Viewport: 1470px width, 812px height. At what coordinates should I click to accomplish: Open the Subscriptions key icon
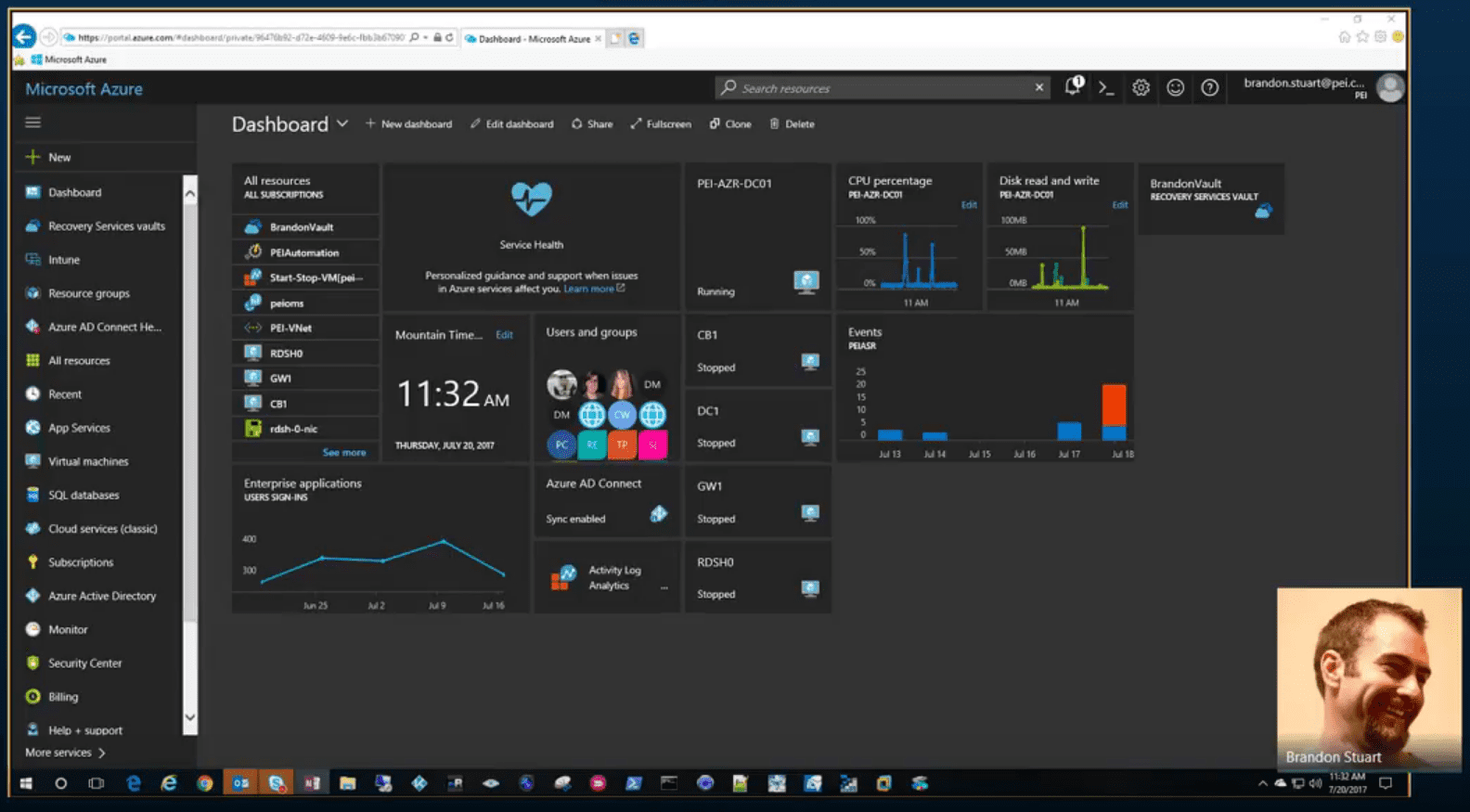click(x=32, y=562)
